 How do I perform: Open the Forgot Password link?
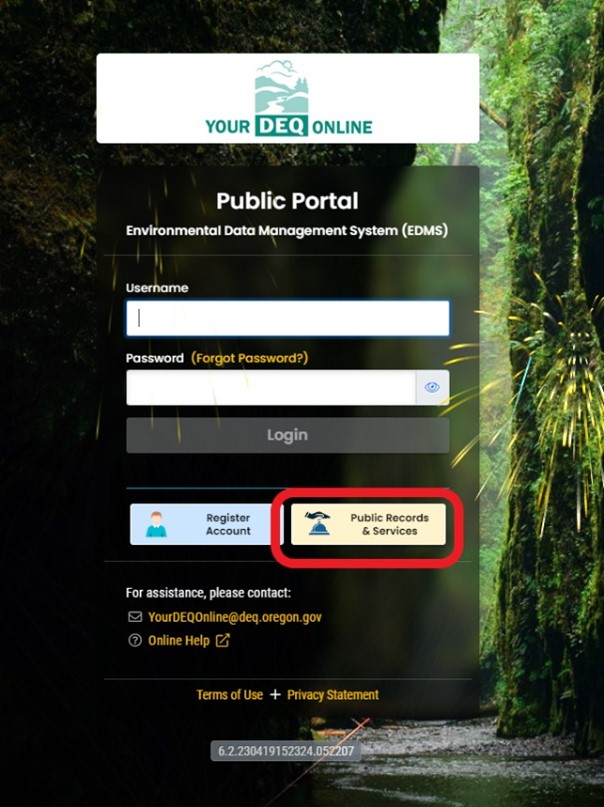pos(250,358)
